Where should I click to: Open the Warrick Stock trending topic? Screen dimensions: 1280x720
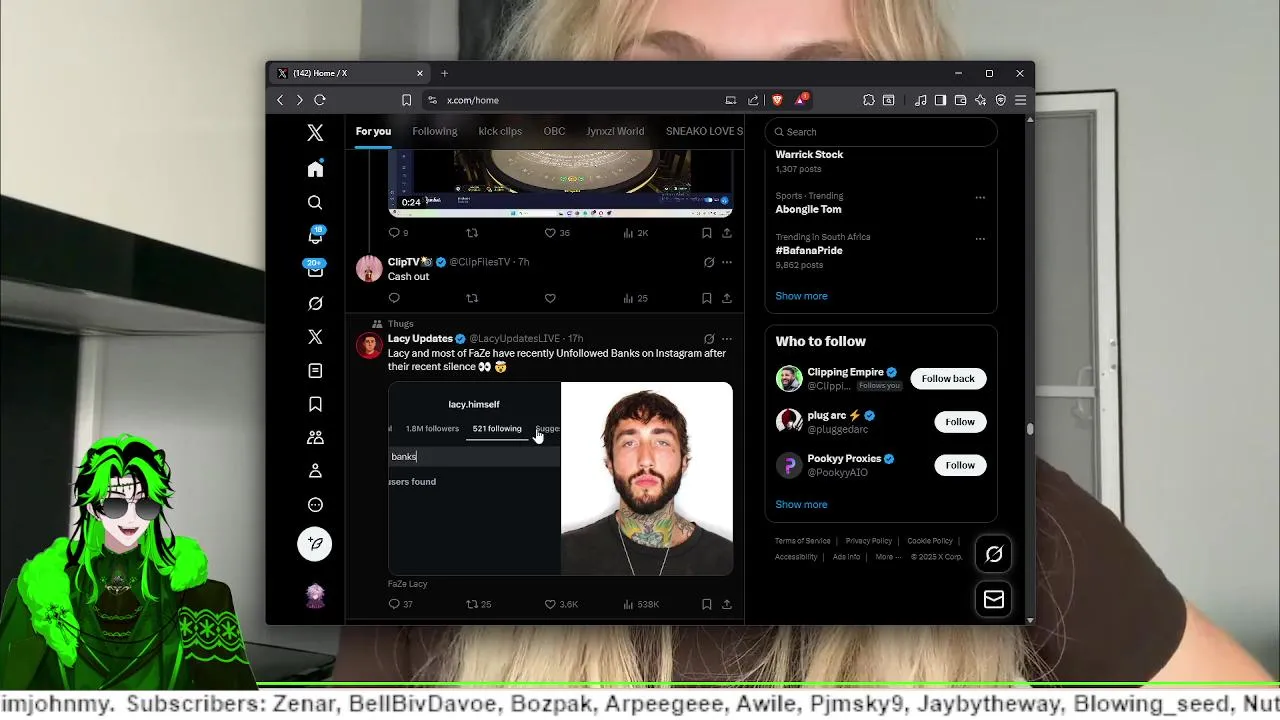coord(809,155)
